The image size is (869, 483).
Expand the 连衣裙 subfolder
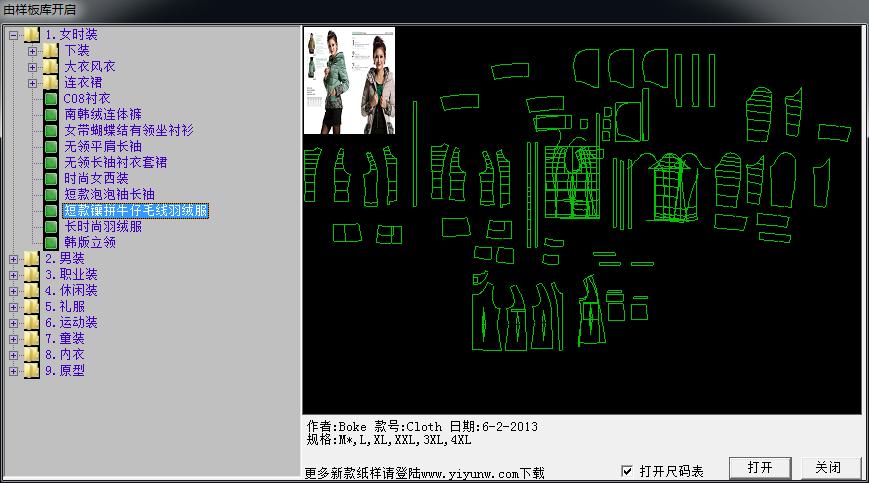click(x=33, y=83)
